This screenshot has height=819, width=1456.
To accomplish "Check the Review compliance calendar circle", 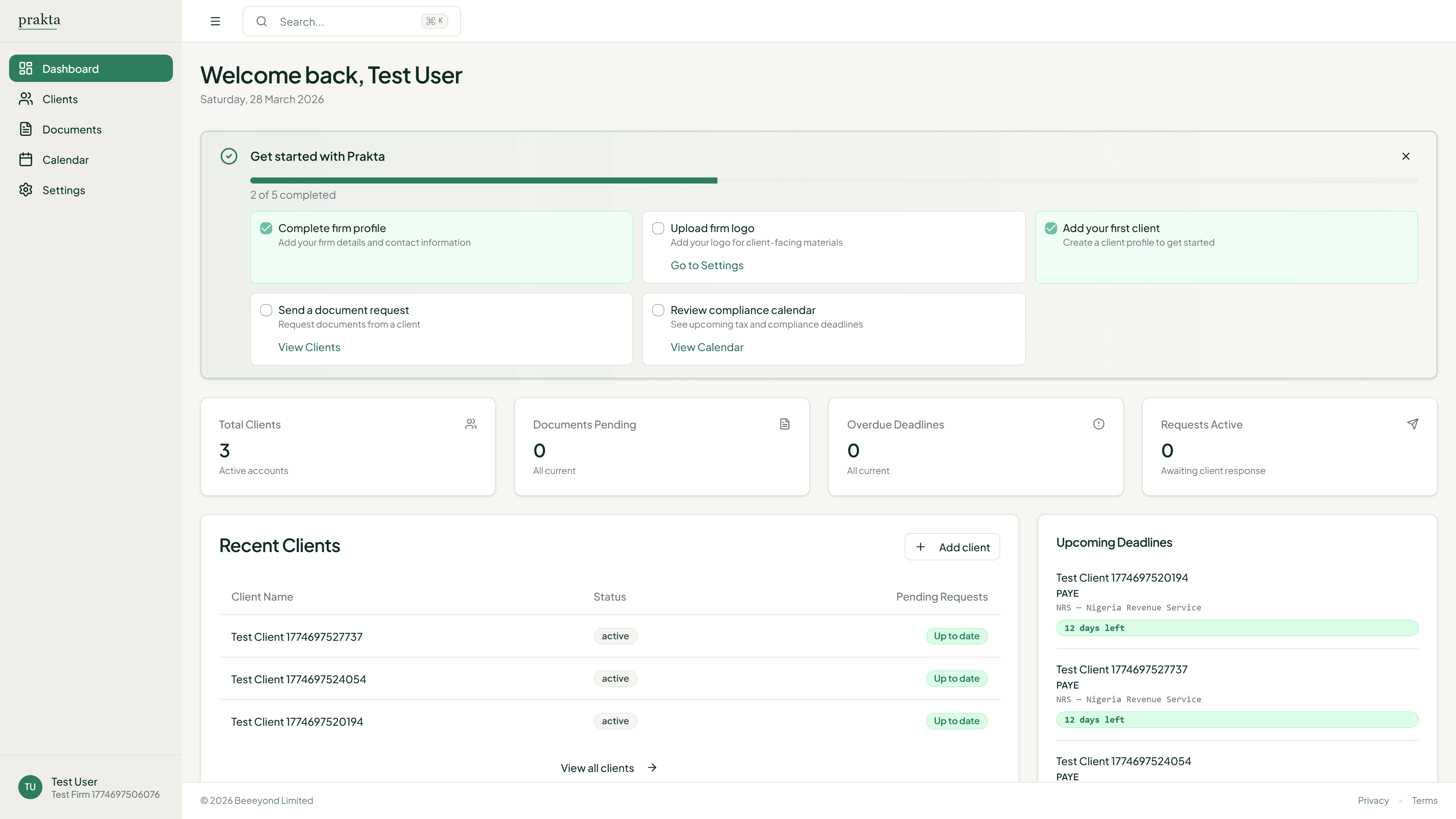I will click(x=658, y=310).
